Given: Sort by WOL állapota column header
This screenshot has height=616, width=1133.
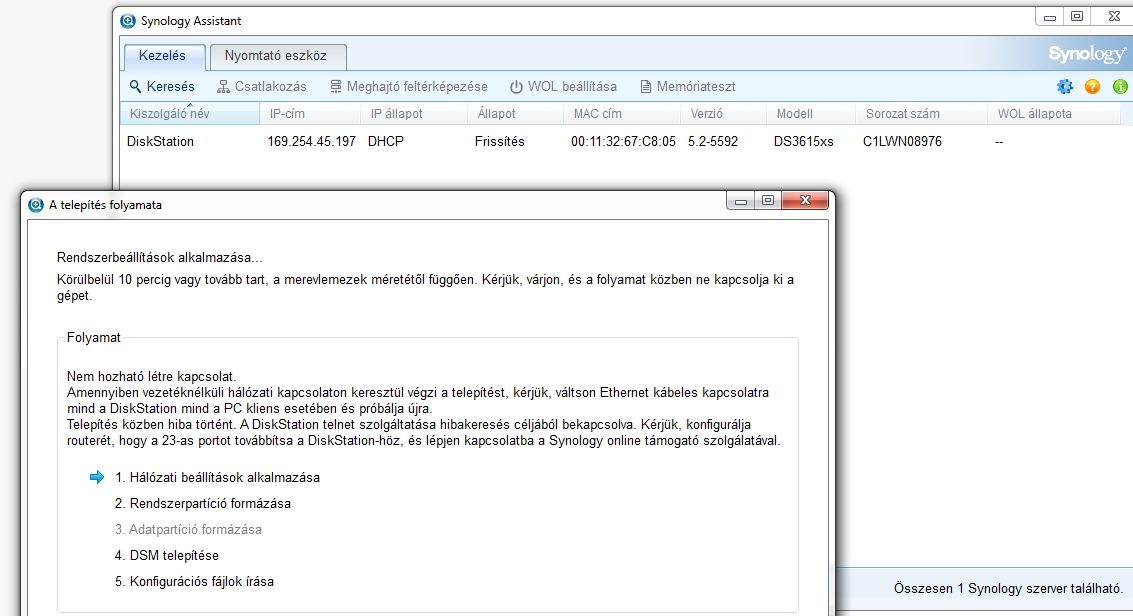Looking at the screenshot, I should (x=1054, y=113).
